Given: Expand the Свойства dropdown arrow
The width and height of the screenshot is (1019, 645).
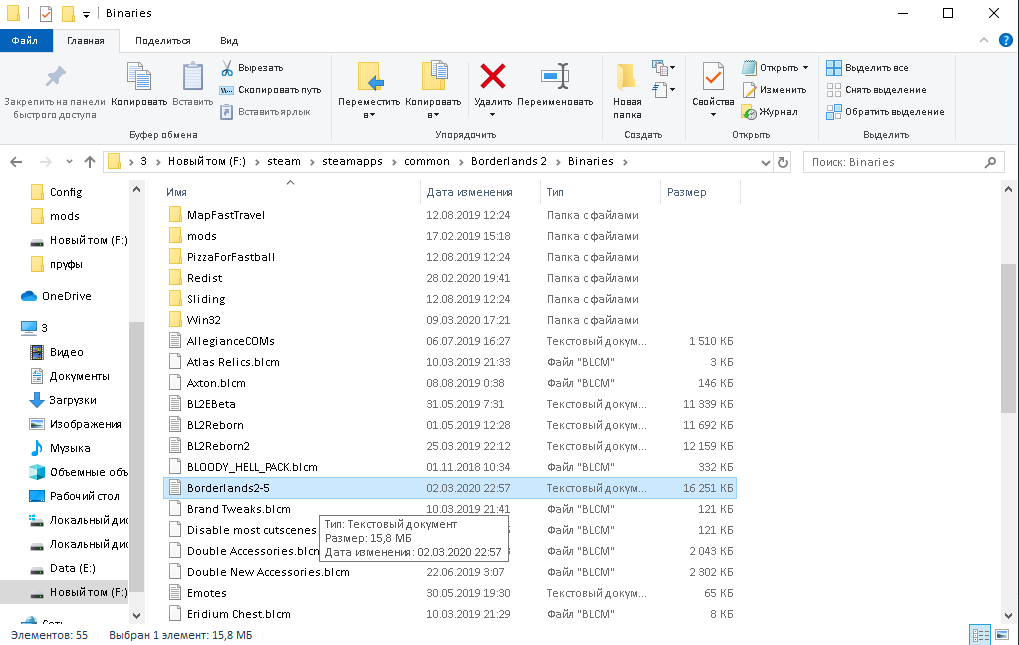Looking at the screenshot, I should 713,115.
